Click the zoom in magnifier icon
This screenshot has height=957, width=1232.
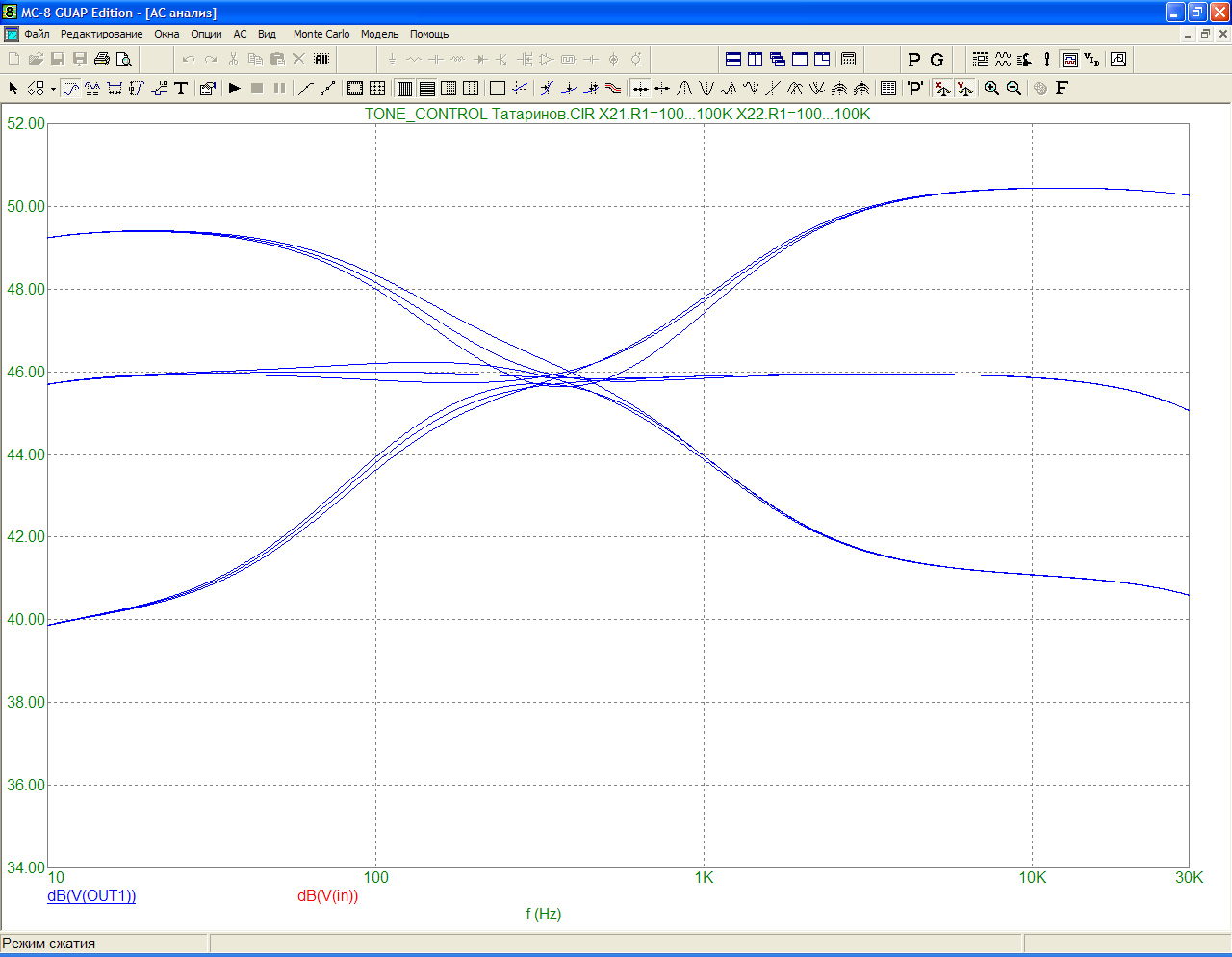coord(991,88)
